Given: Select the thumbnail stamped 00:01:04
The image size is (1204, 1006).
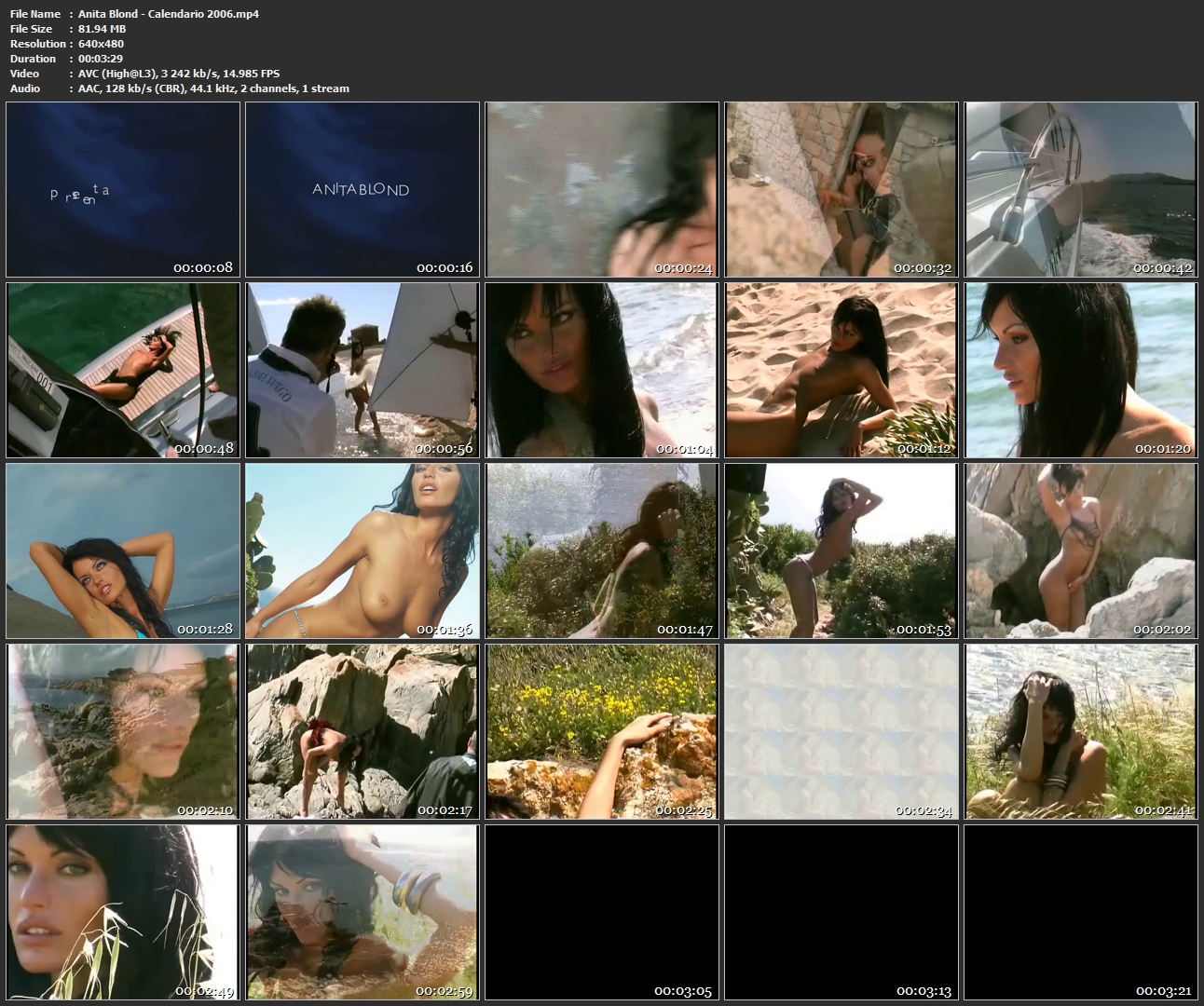Looking at the screenshot, I should point(602,370).
